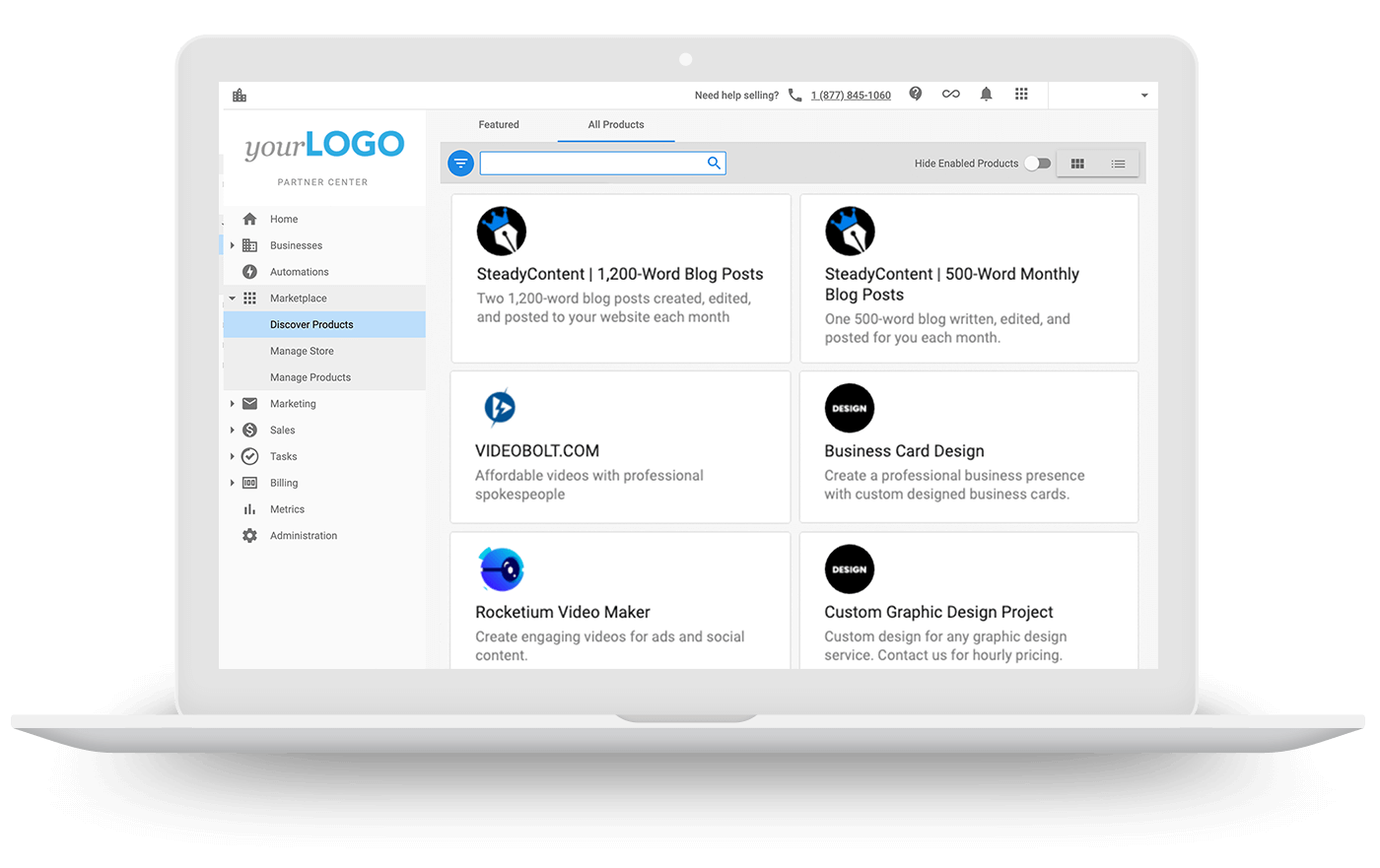Call the 1 (877) 845-1060 link

[x=851, y=96]
